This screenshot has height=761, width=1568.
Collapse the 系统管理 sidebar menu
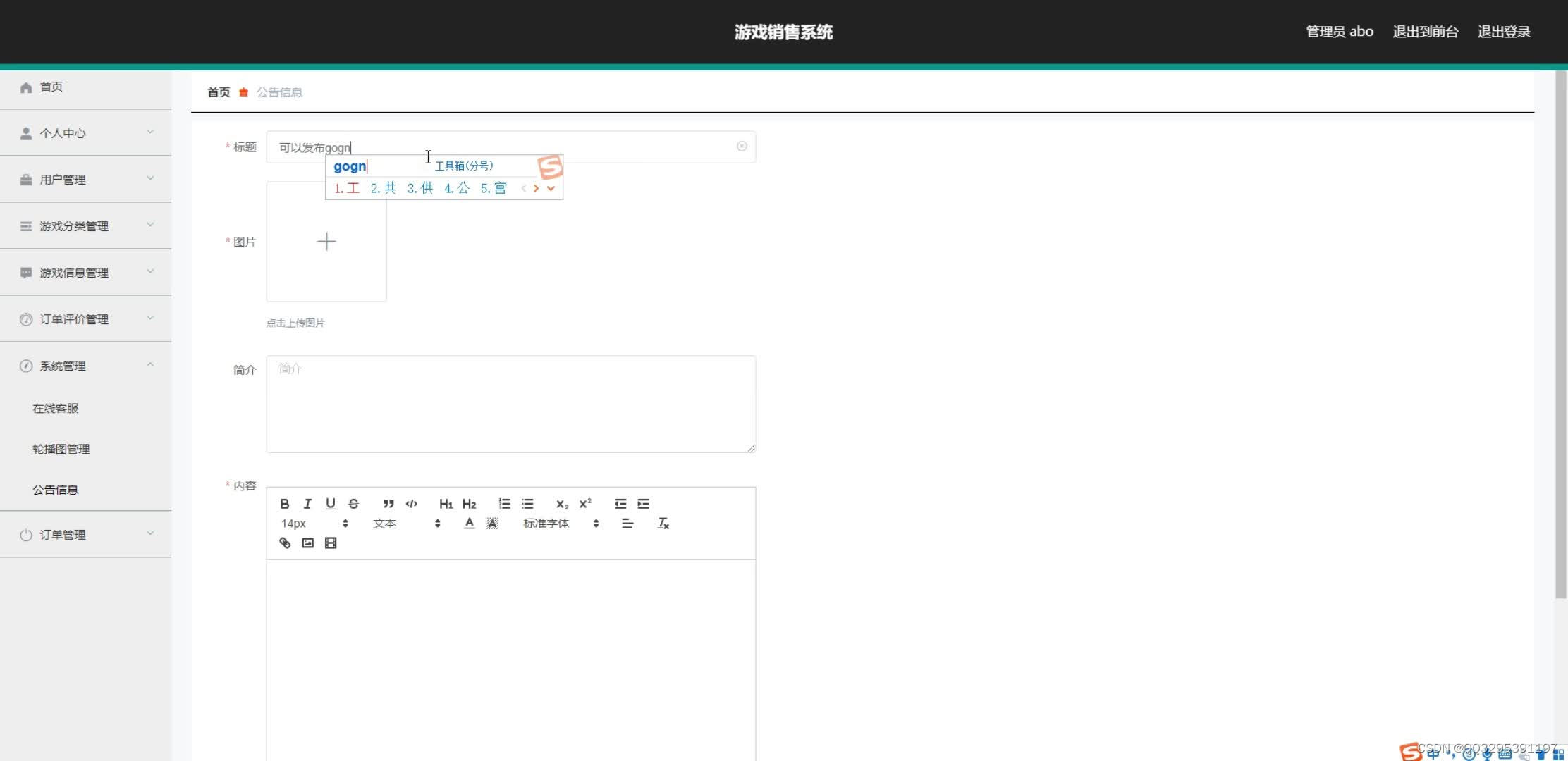(85, 366)
